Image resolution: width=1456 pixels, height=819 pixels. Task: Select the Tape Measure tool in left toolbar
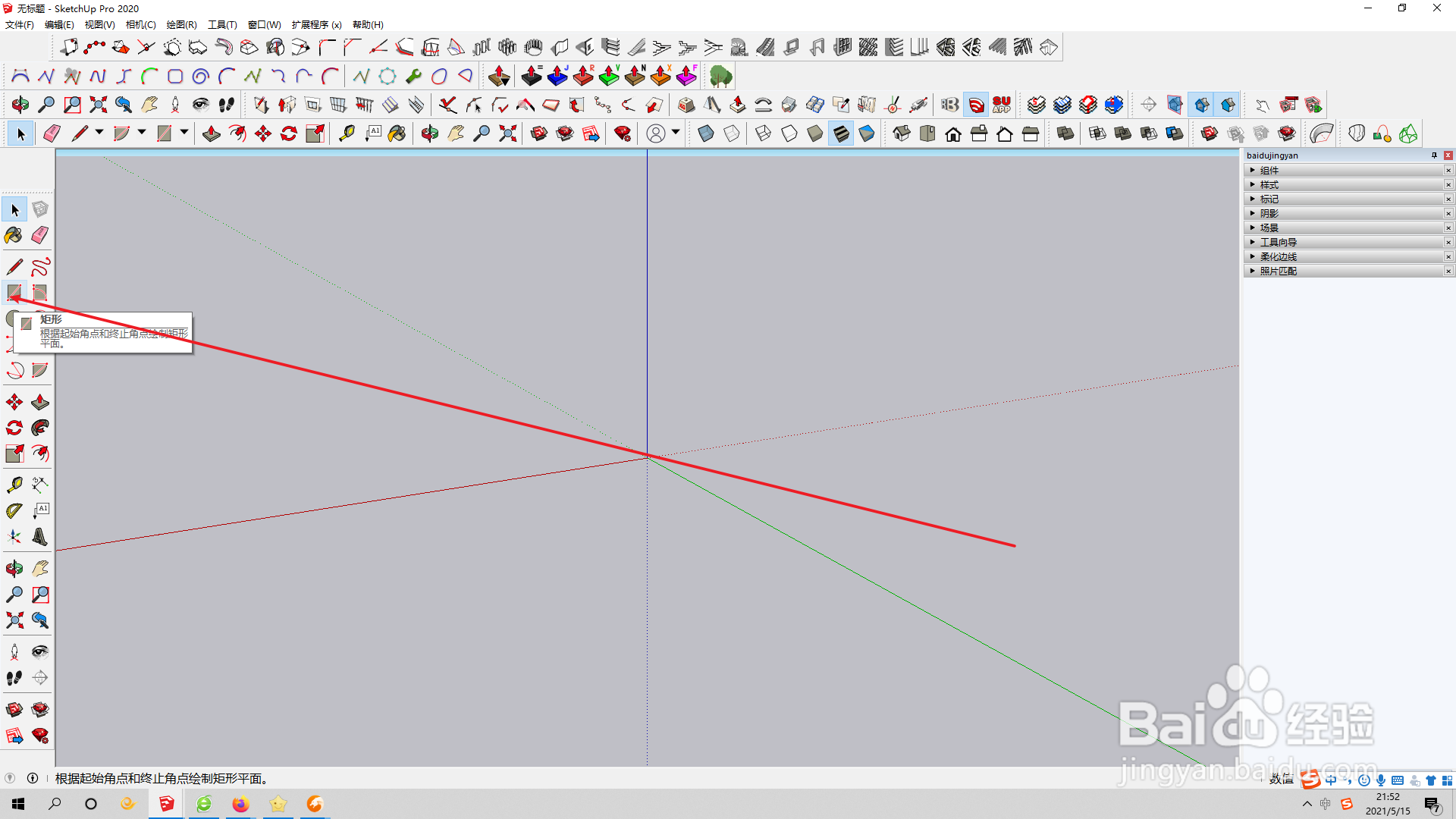tap(14, 485)
